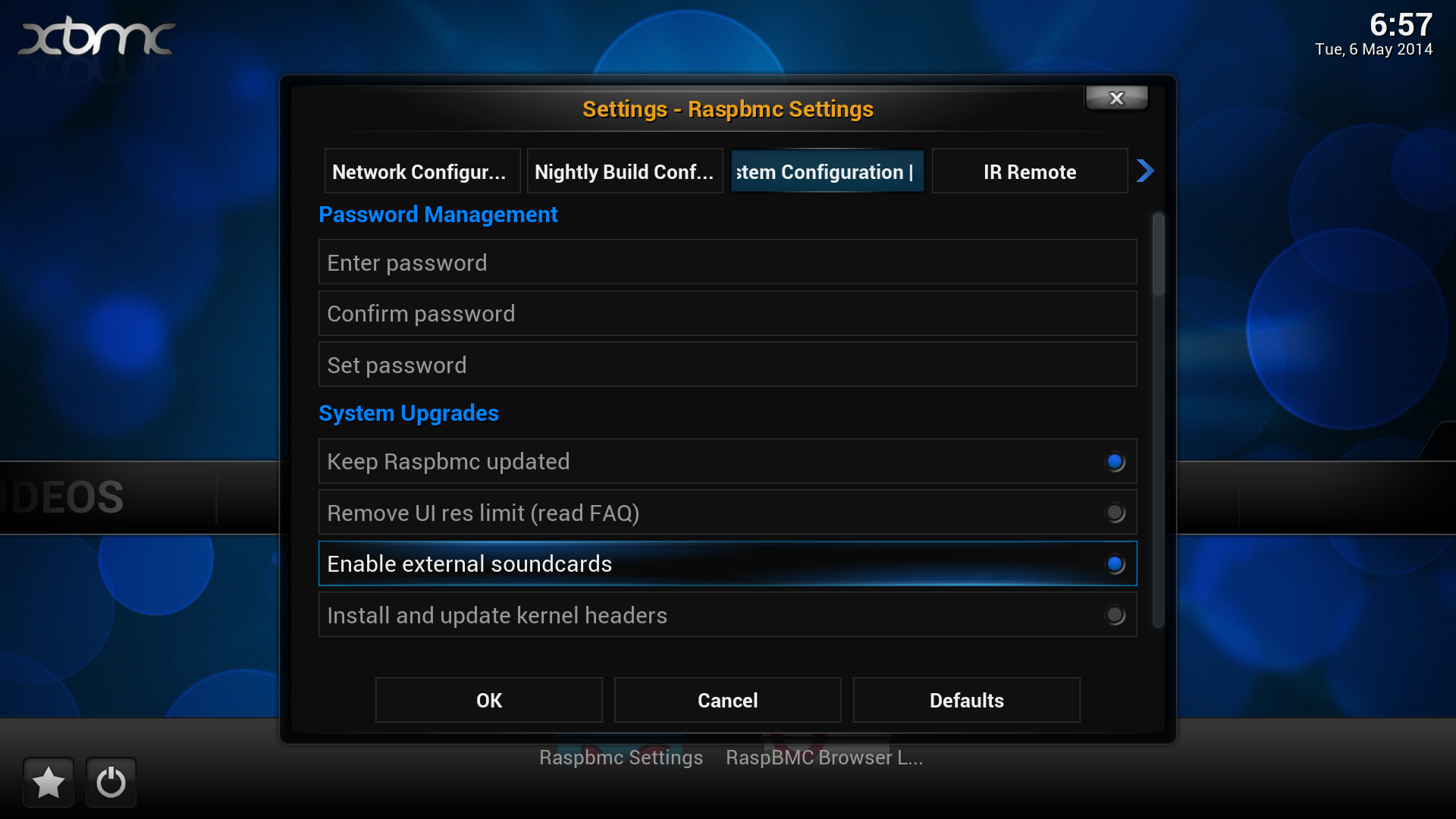This screenshot has height=819, width=1456.
Task: Open Nightly Build Configuration tab
Action: coord(625,171)
